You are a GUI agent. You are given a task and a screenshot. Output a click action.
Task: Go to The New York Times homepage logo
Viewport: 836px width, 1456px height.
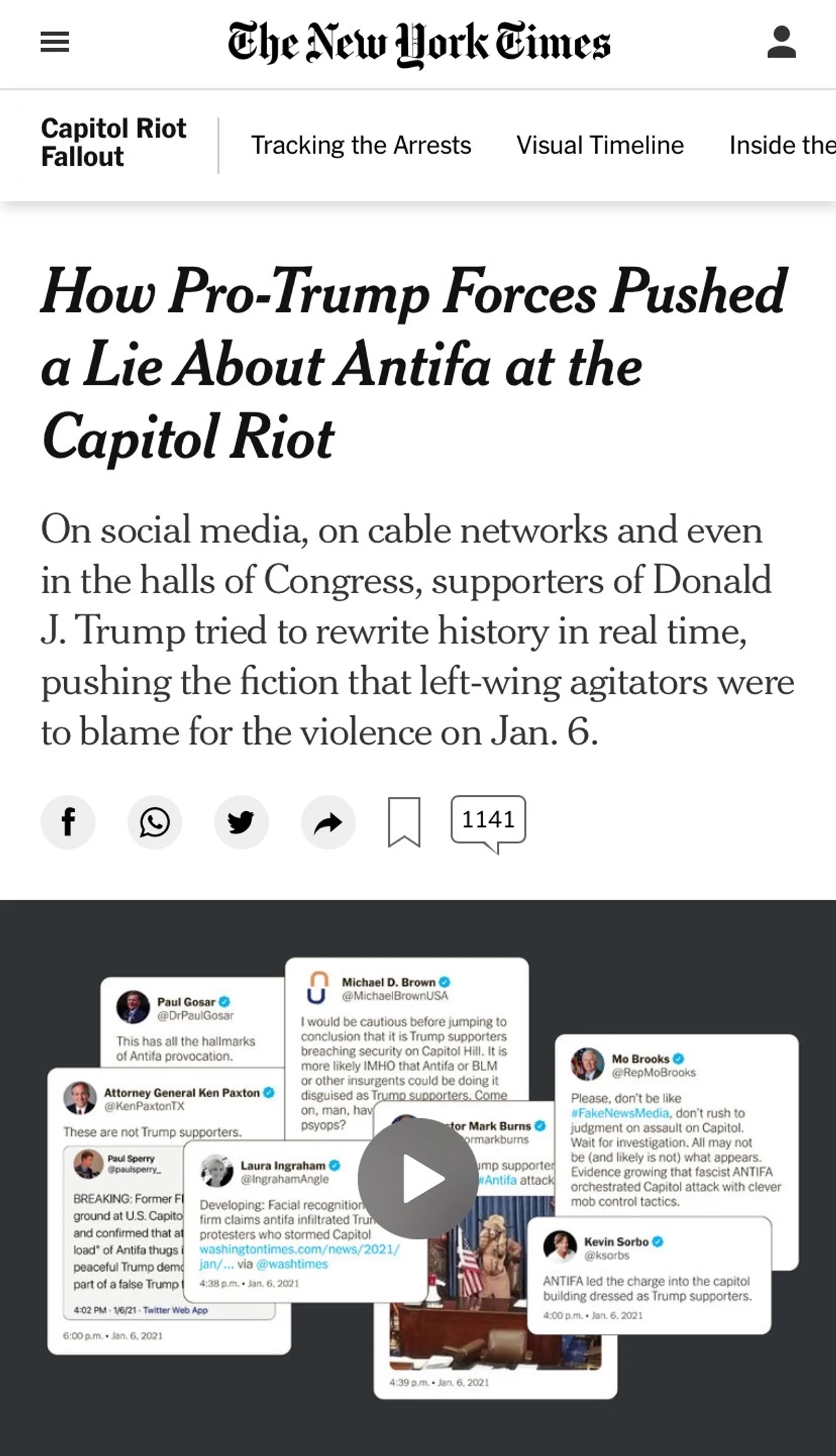419,43
